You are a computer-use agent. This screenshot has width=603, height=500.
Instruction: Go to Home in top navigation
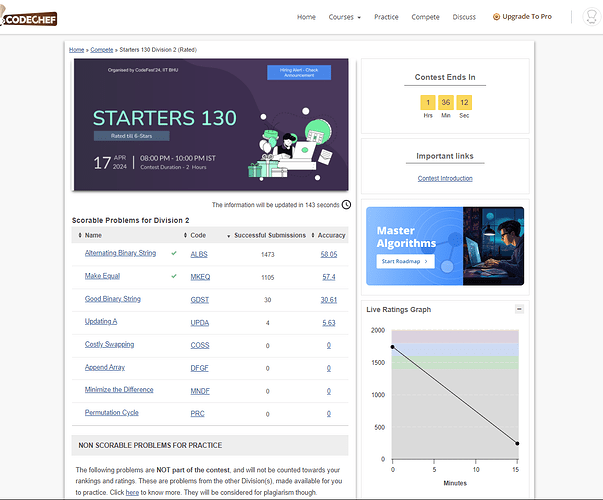[x=306, y=17]
